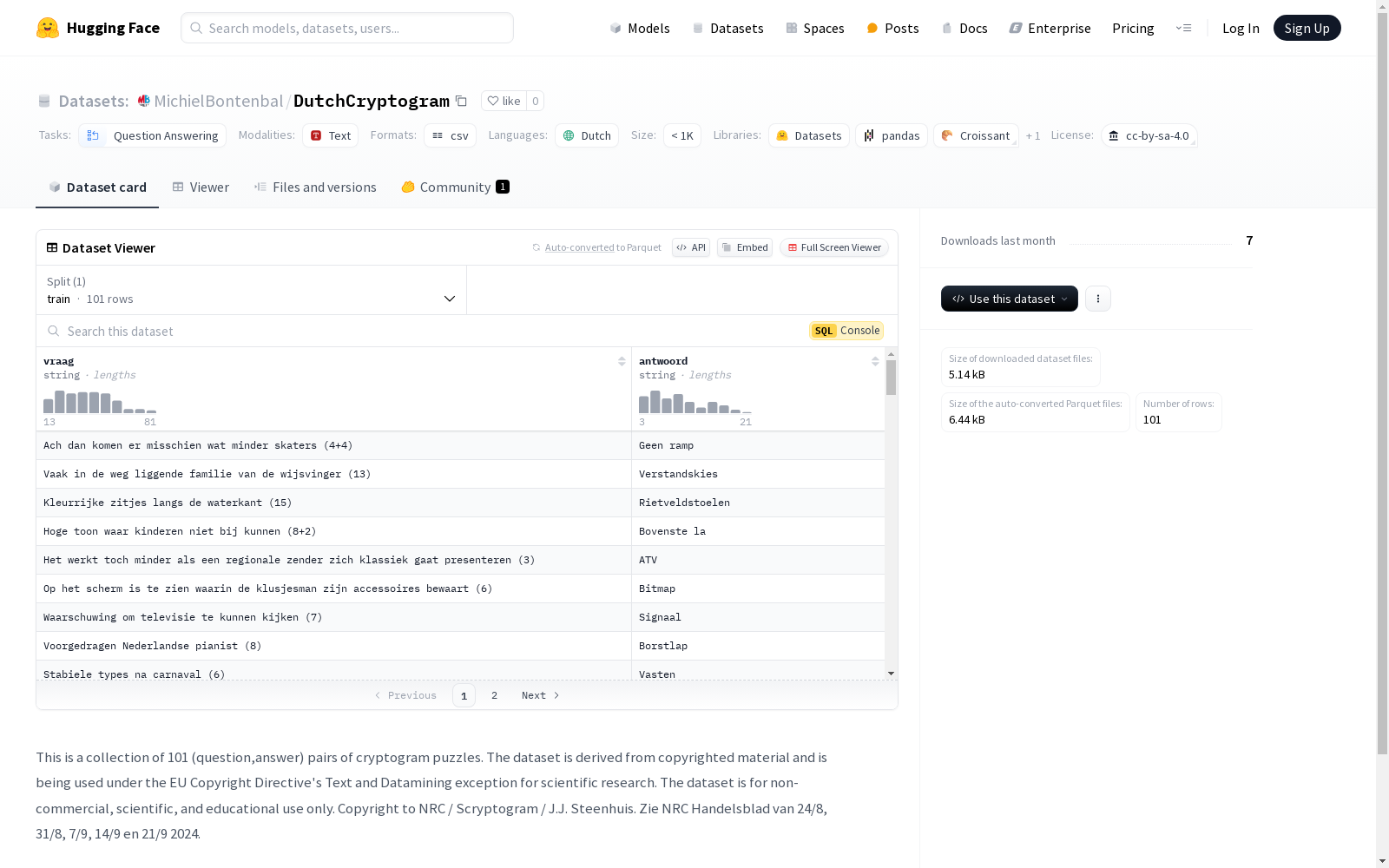Screen dimensions: 1389x868
Task: Click the table scroll down arrow
Action: pos(891,674)
